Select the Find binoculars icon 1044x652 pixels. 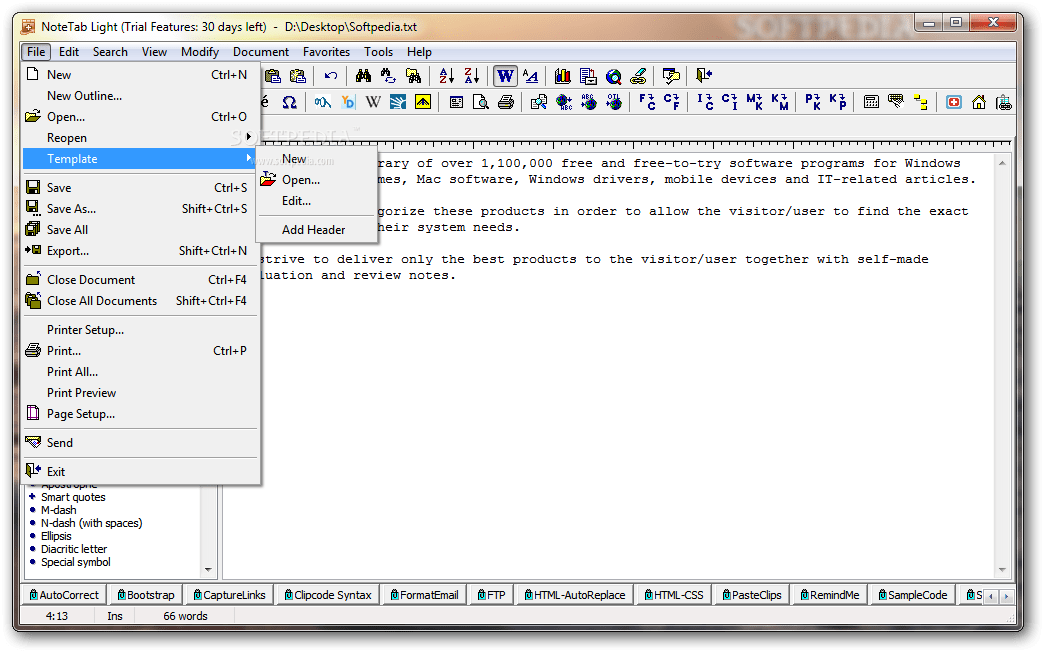363,76
